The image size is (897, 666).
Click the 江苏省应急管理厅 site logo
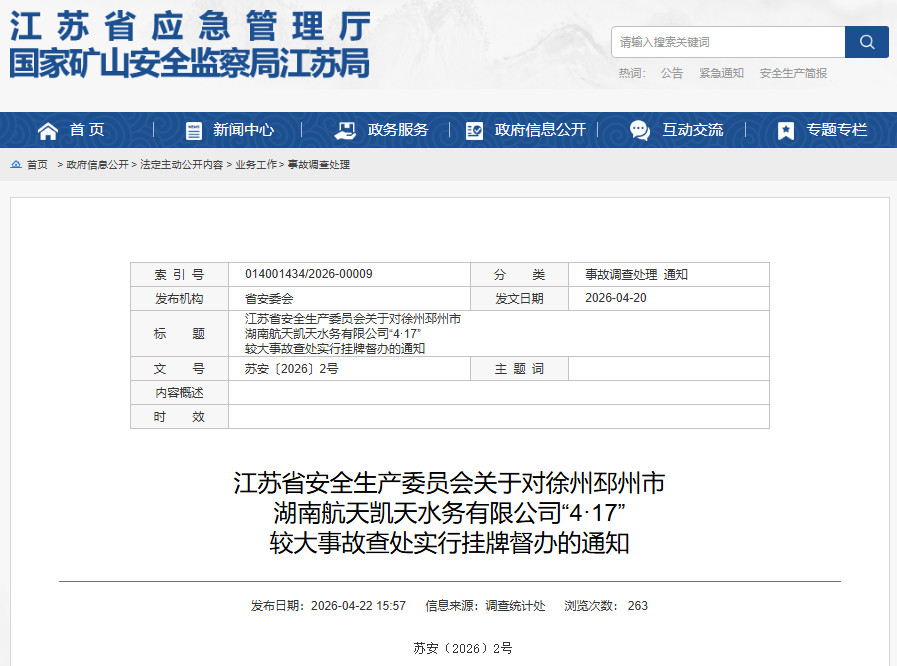pos(190,45)
